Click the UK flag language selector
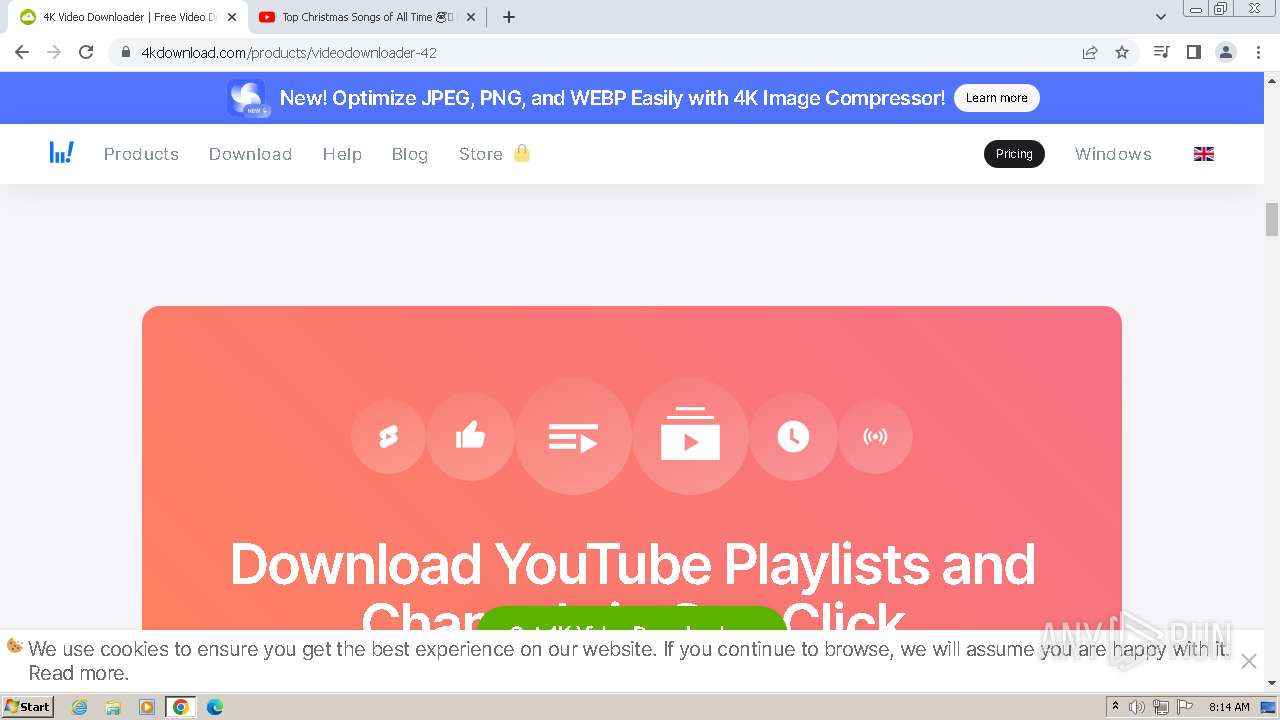Image resolution: width=1280 pixels, height=720 pixels. click(x=1204, y=154)
